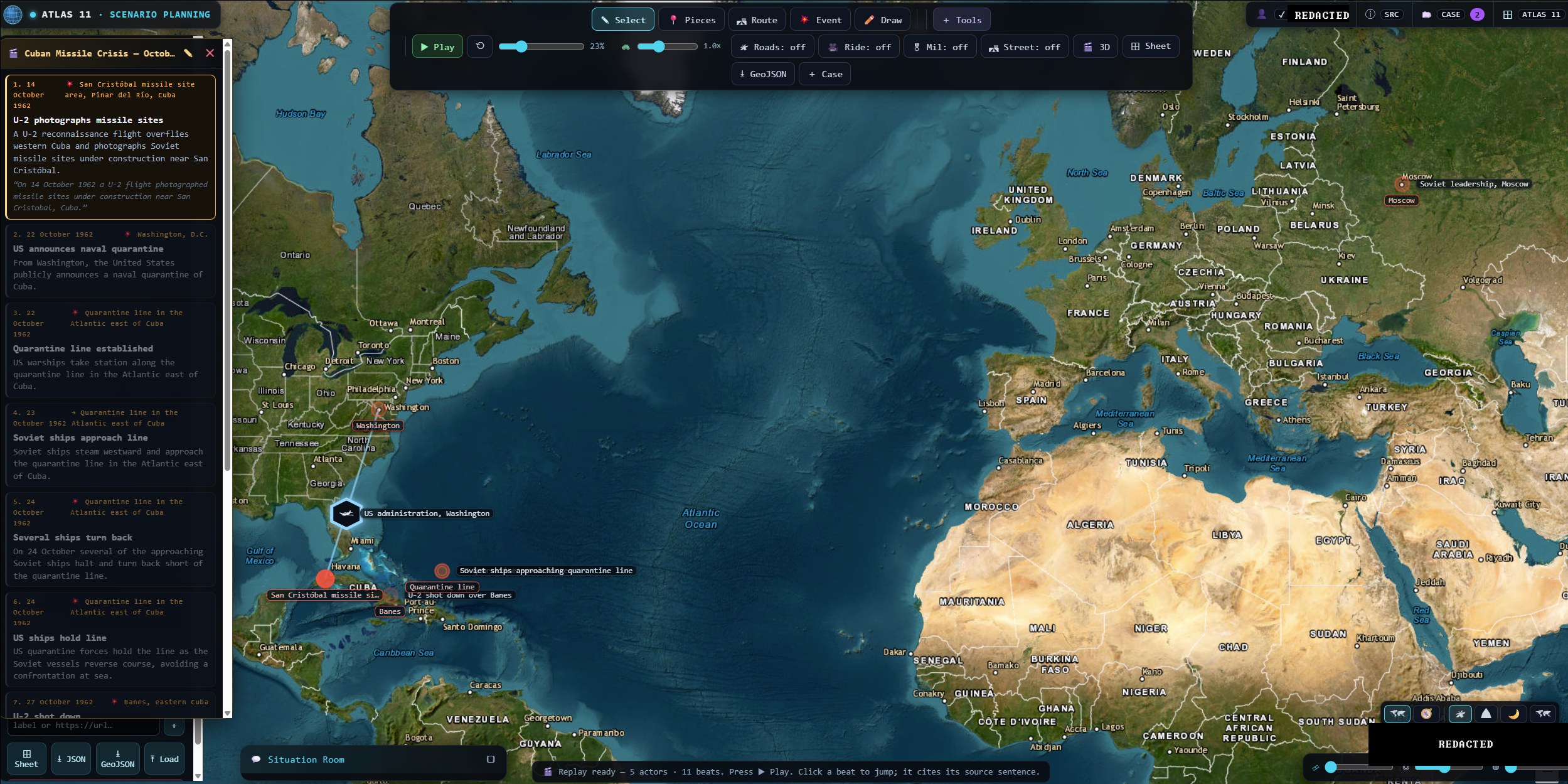Click the ATLAS 11 grid button

(1534, 14)
